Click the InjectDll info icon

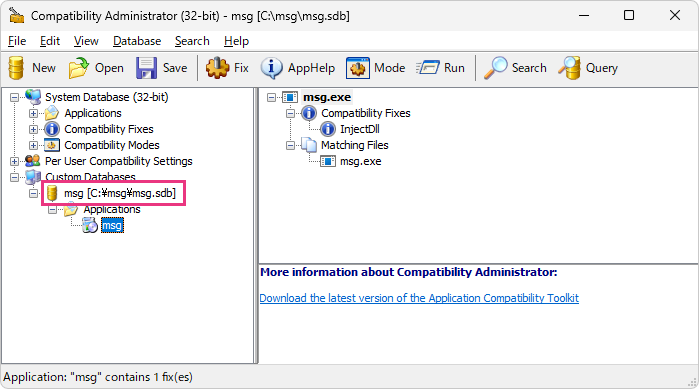pos(328,129)
